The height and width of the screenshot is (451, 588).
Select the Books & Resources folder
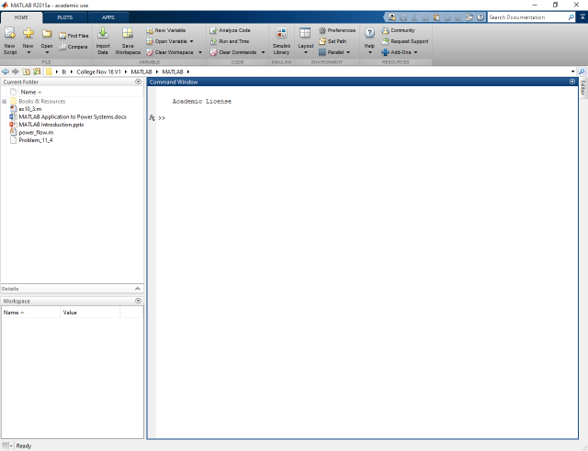(x=42, y=101)
